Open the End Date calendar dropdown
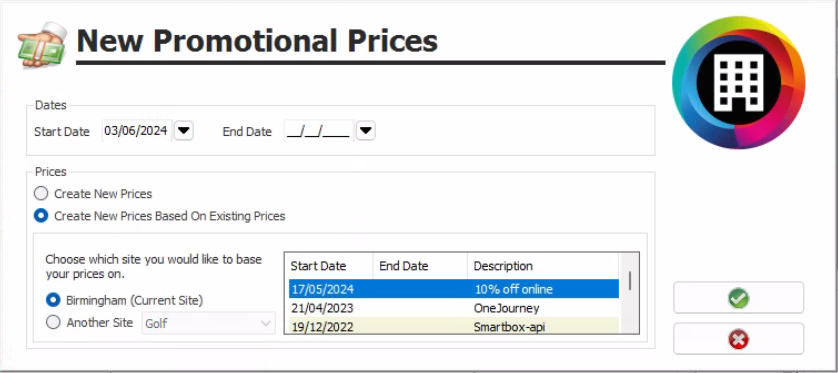 point(366,131)
